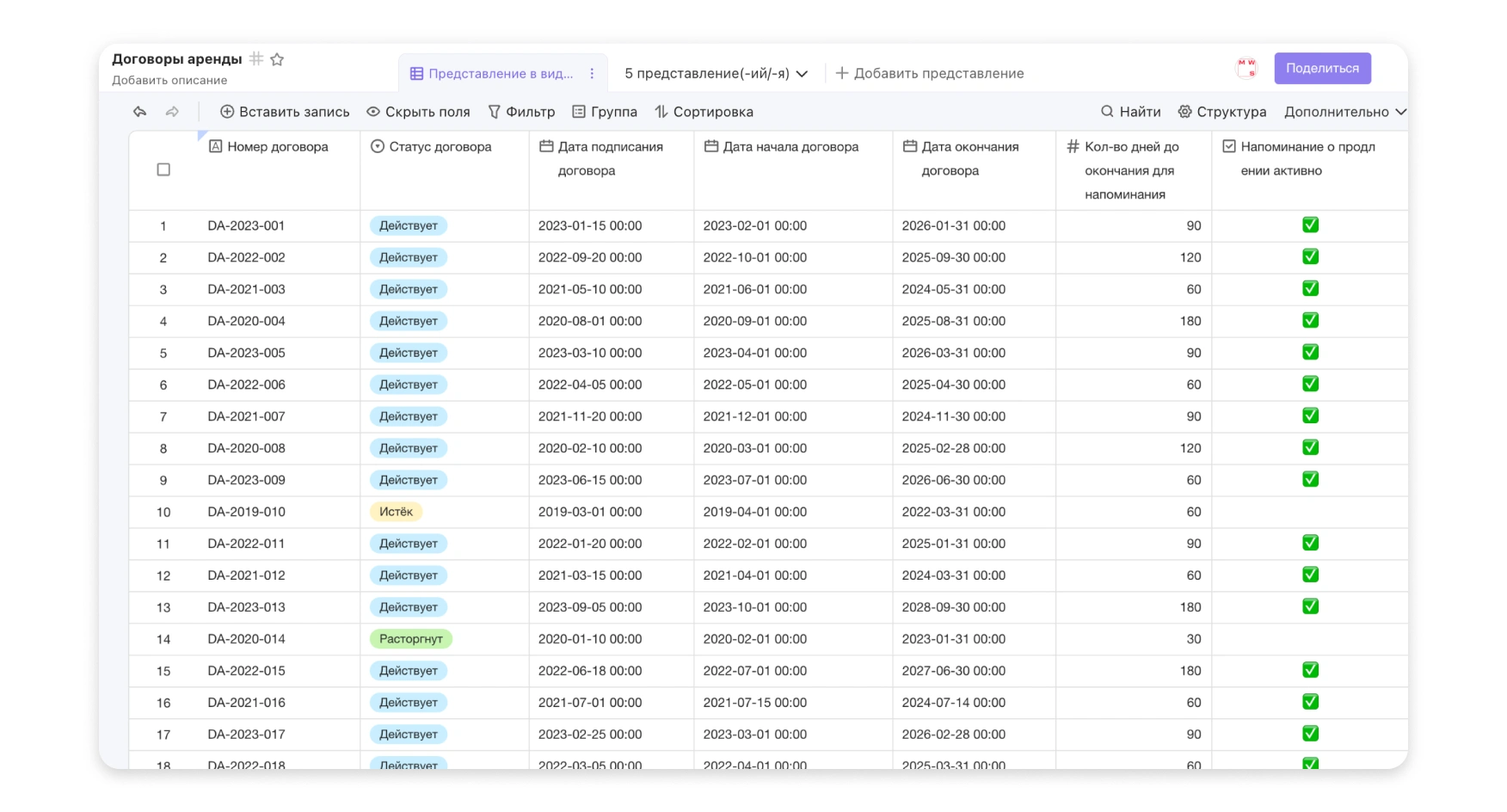Open view options three-dot menu
Screen dimensions: 1507x812
coord(592,73)
